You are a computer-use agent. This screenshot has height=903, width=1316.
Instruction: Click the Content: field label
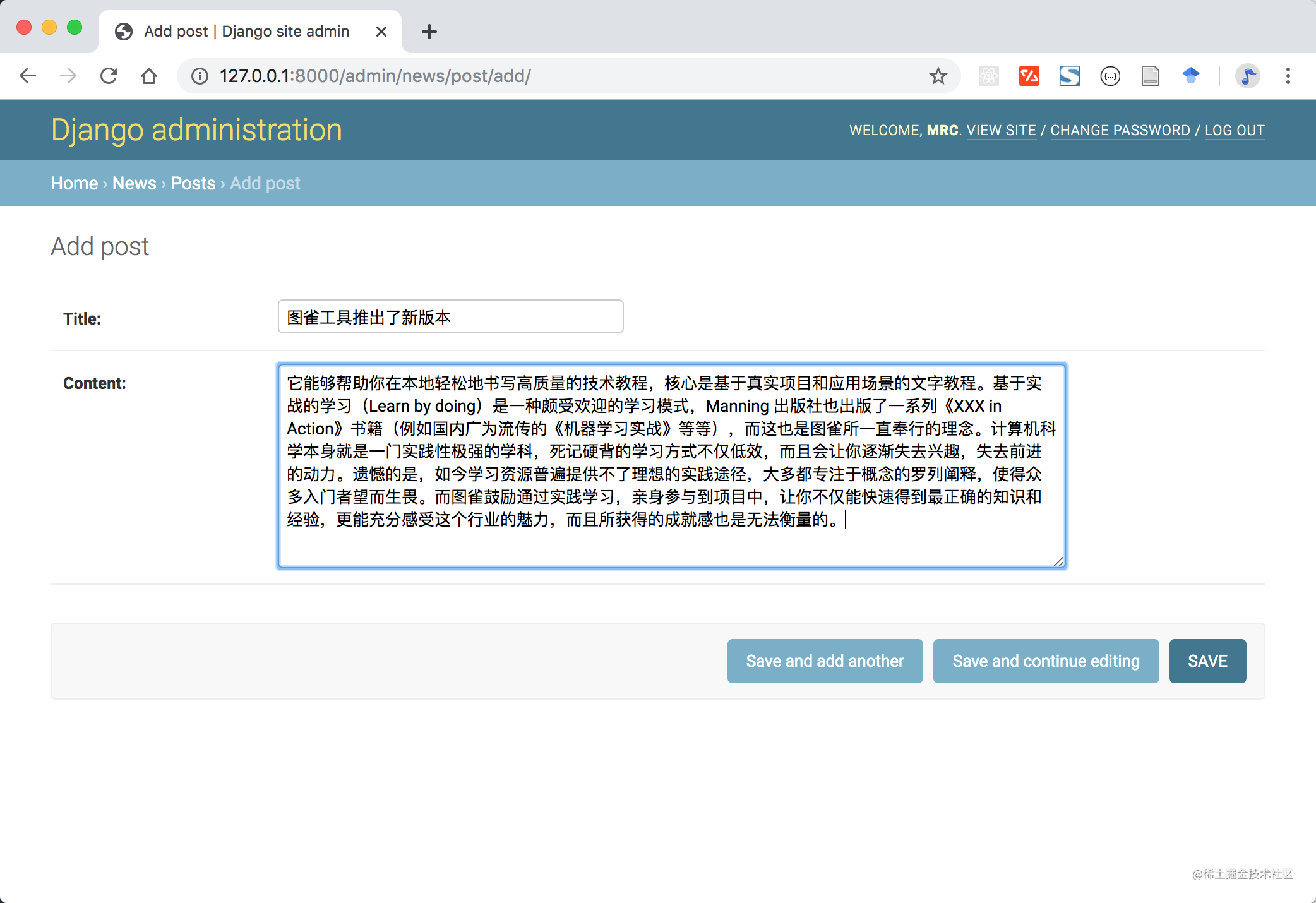[x=95, y=383]
